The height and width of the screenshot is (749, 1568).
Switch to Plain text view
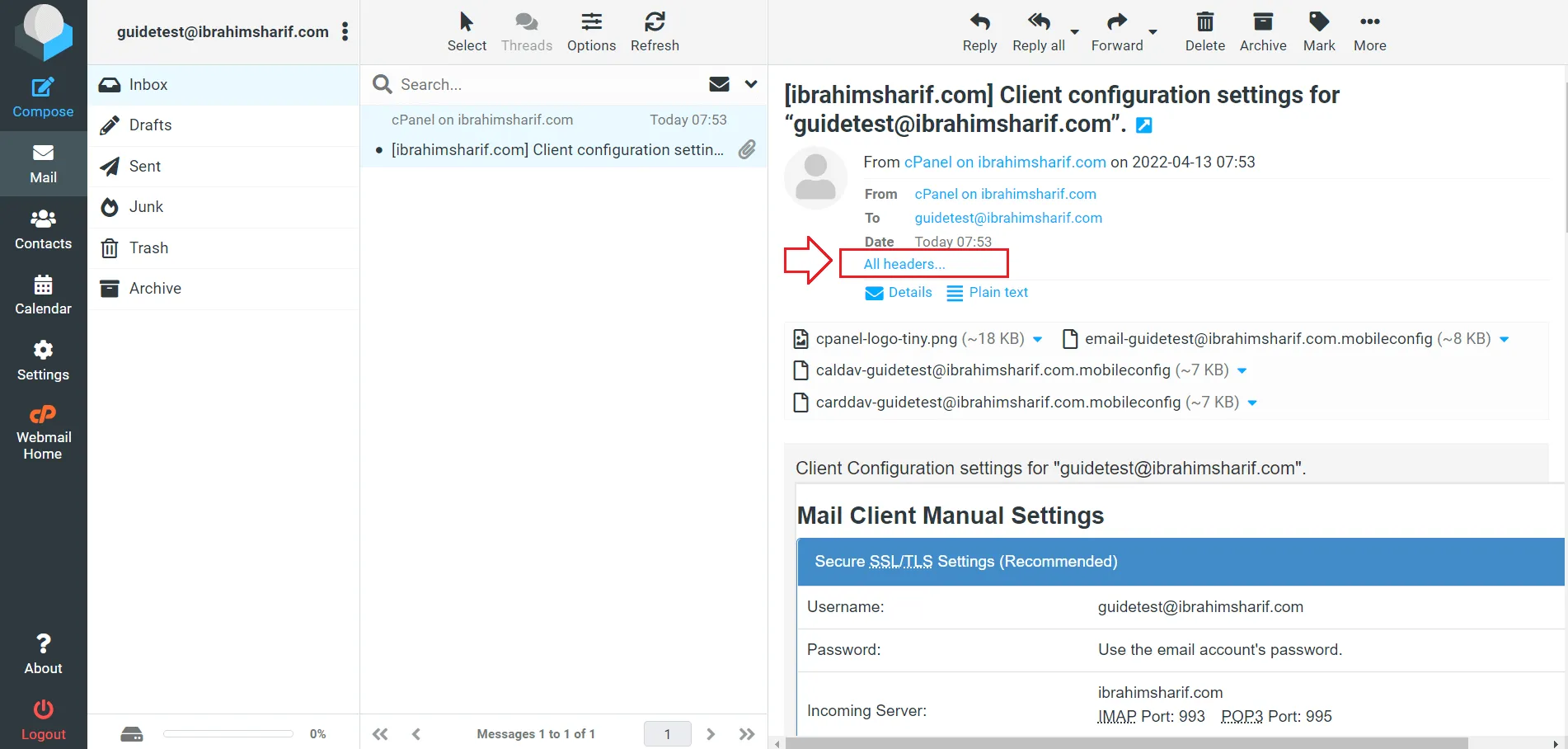(988, 293)
